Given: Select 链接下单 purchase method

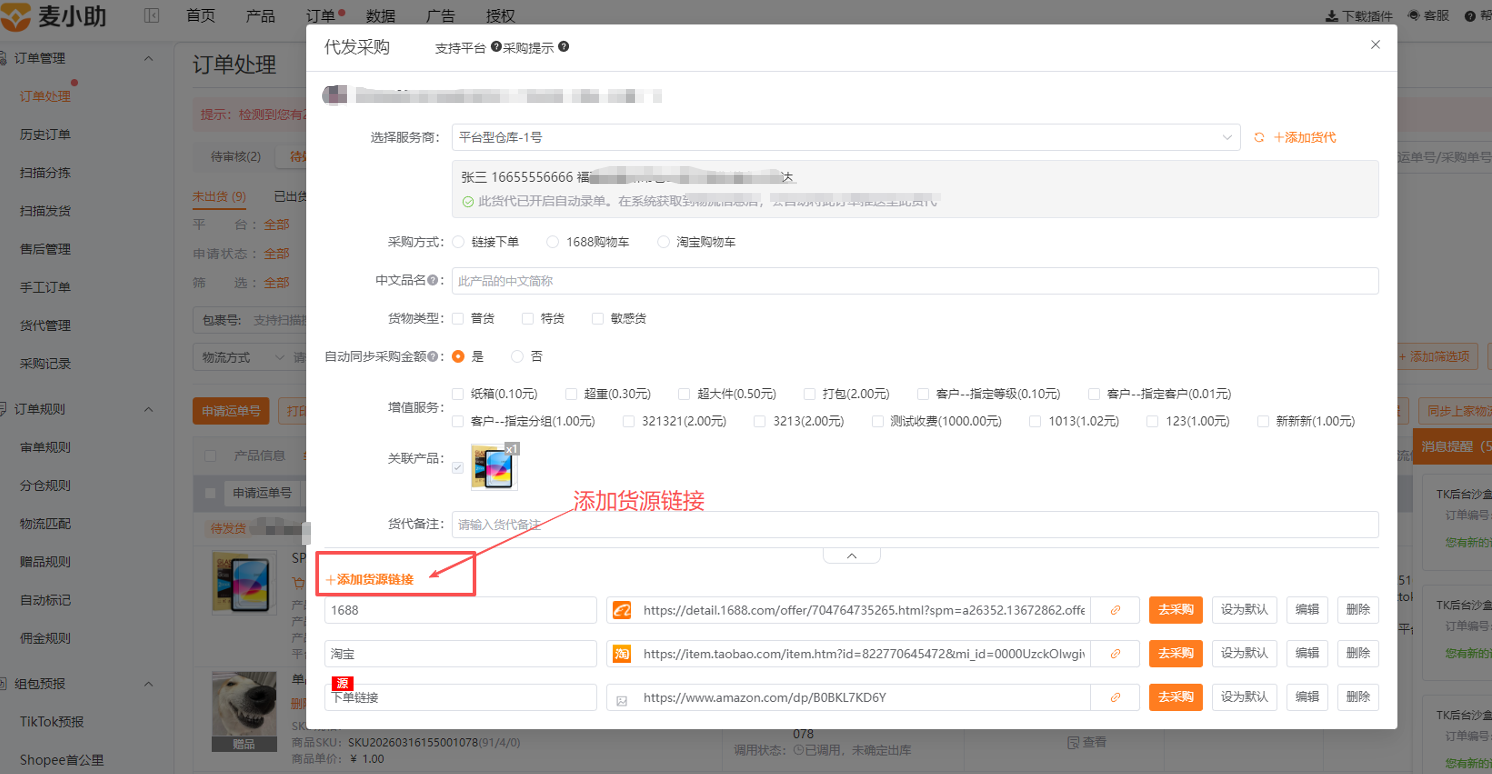Looking at the screenshot, I should pos(459,242).
